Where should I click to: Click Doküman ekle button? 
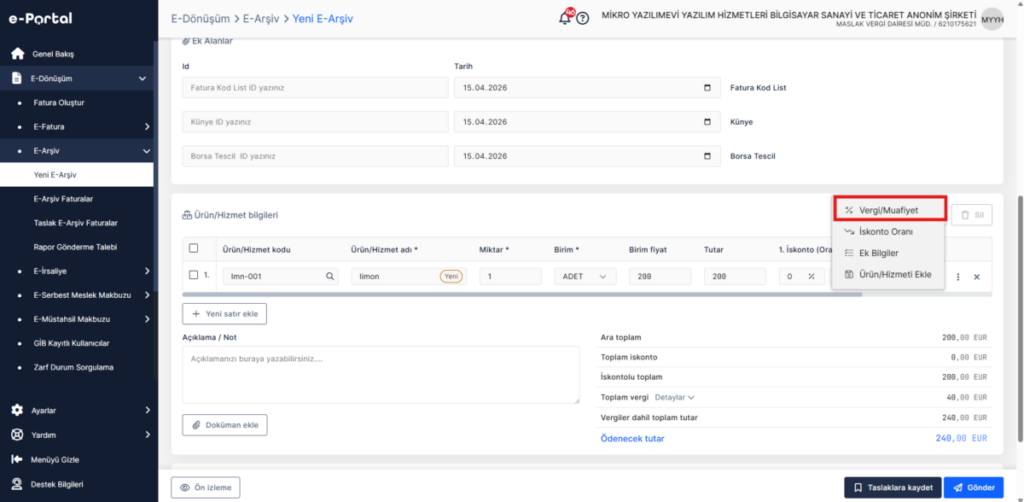tap(225, 425)
